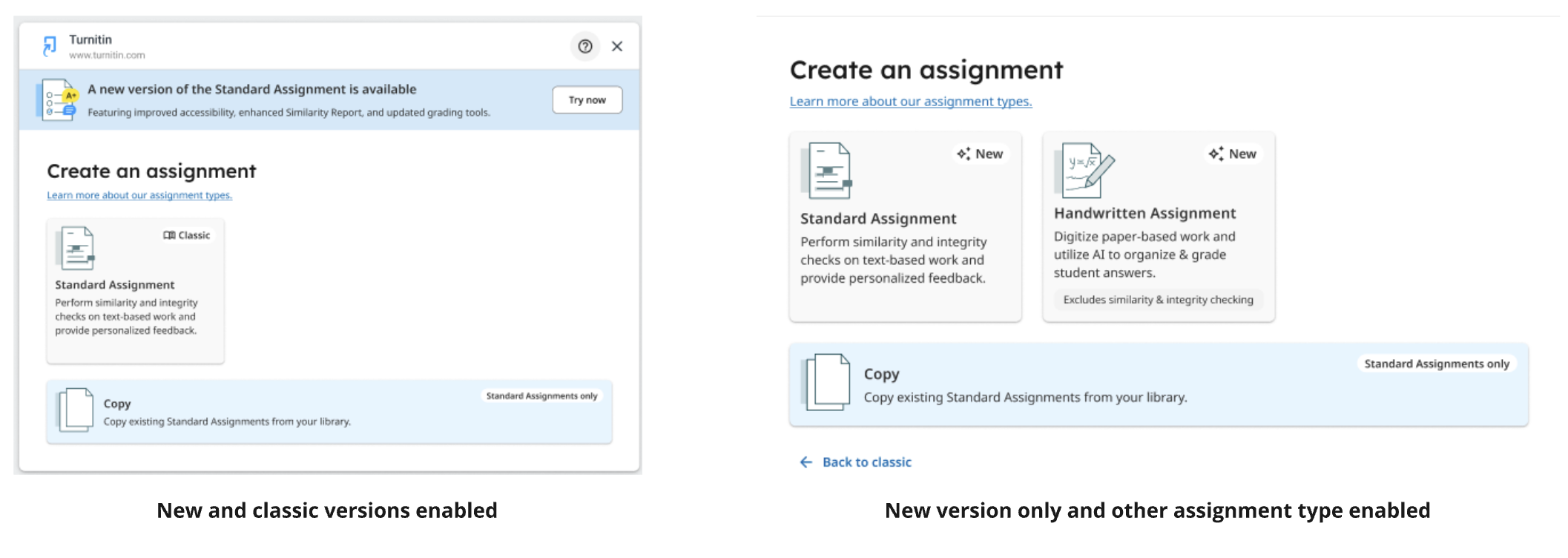Click the Copy pages icon on right page

(x=826, y=382)
